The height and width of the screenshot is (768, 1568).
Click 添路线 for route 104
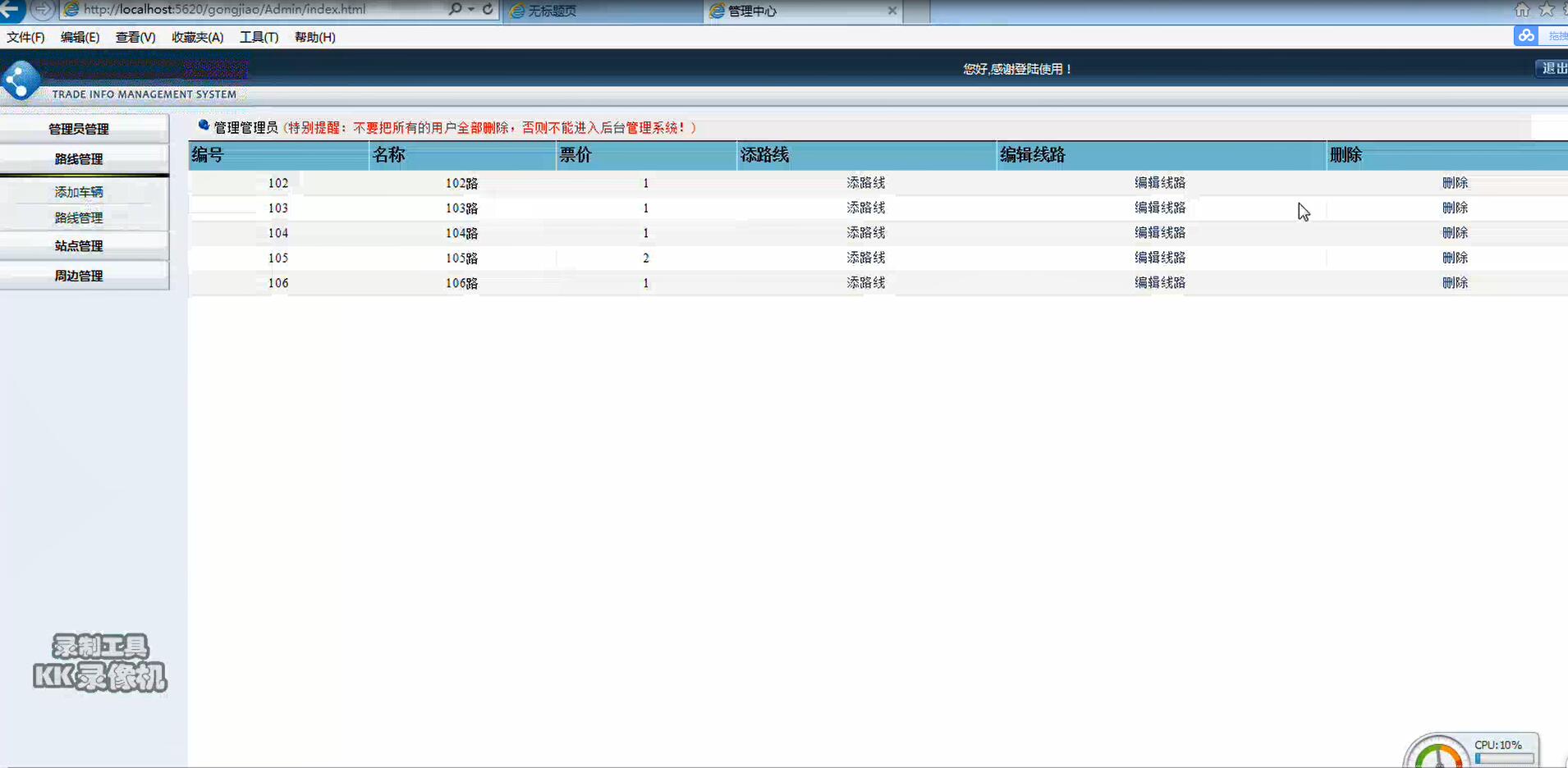point(866,233)
